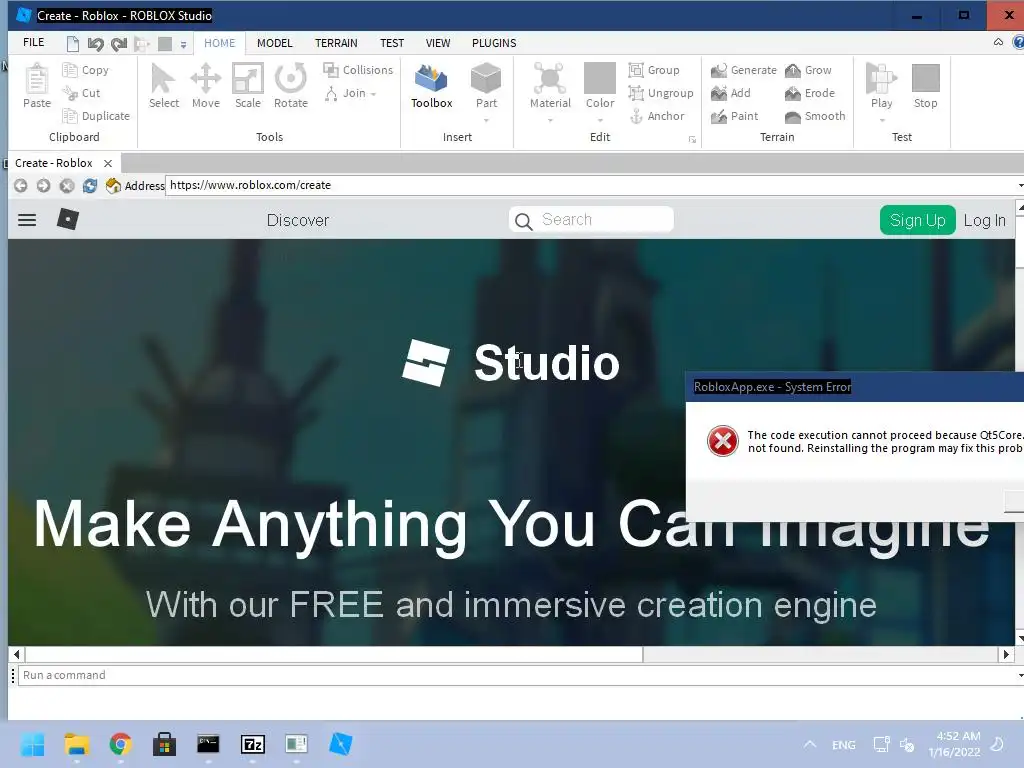The height and width of the screenshot is (768, 1024).
Task: Toggle Collisions in Tools group
Action: coord(358,70)
